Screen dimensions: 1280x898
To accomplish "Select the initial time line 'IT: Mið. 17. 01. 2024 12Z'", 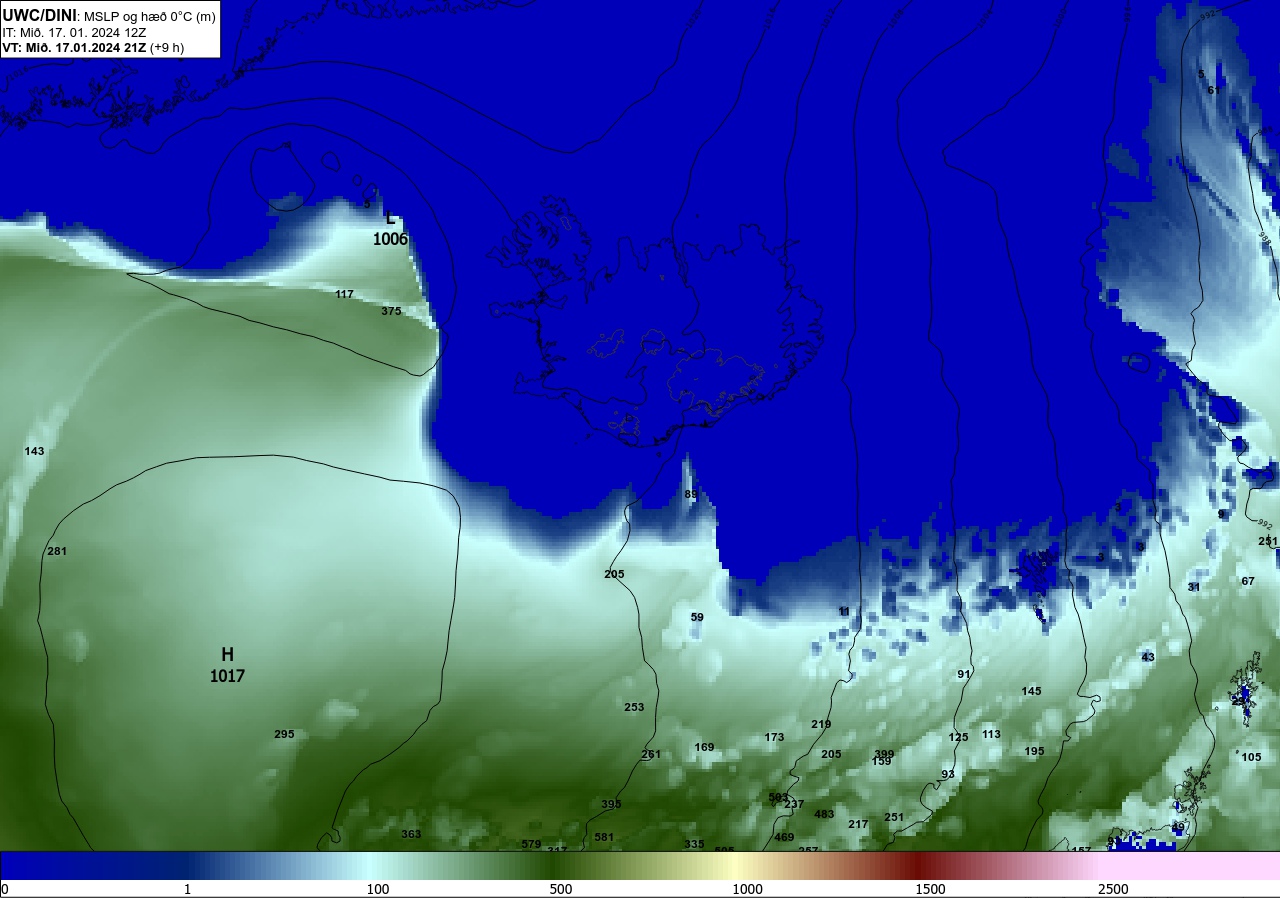I will point(75,32).
